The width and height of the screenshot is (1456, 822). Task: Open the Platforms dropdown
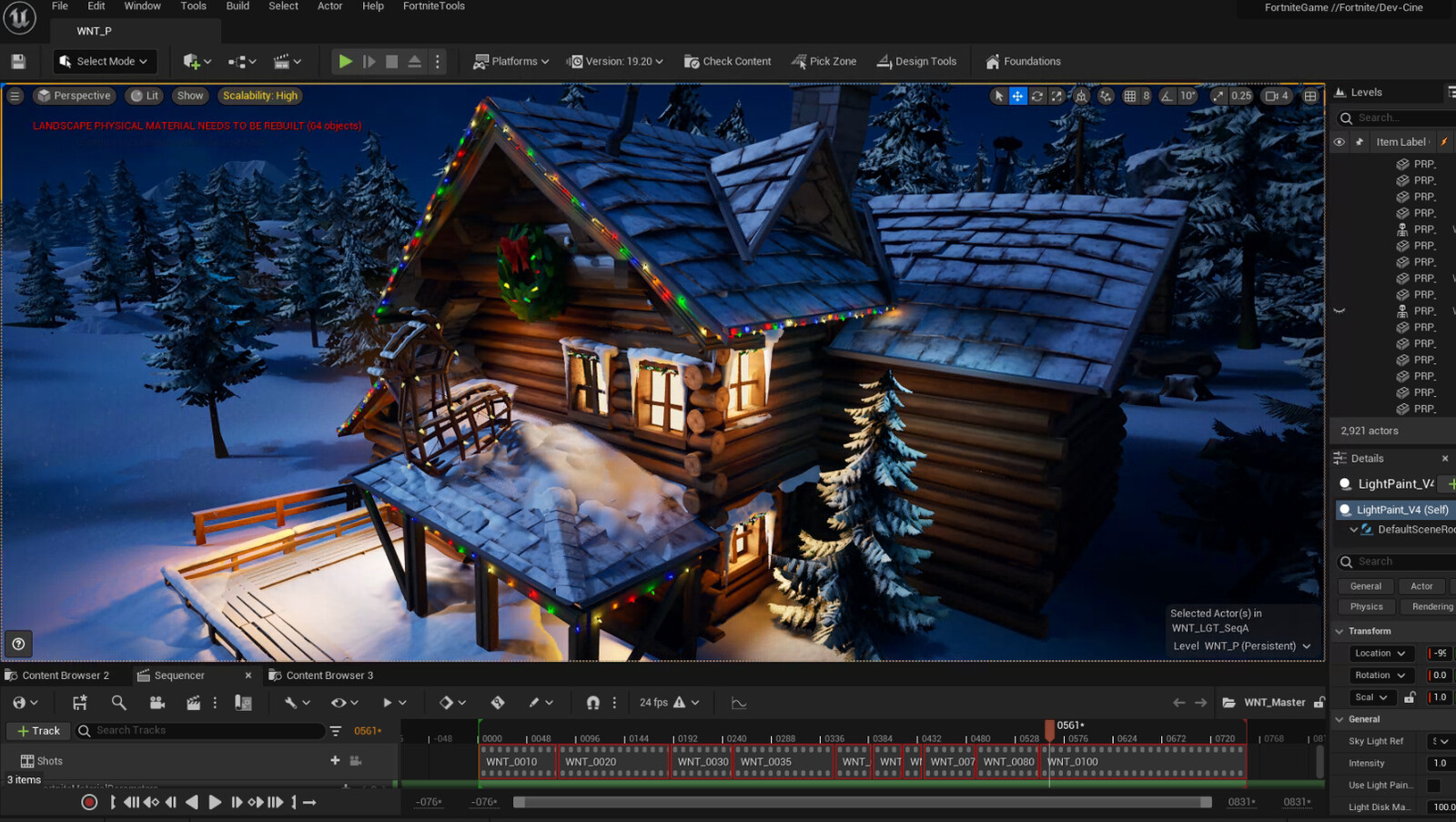pos(511,61)
